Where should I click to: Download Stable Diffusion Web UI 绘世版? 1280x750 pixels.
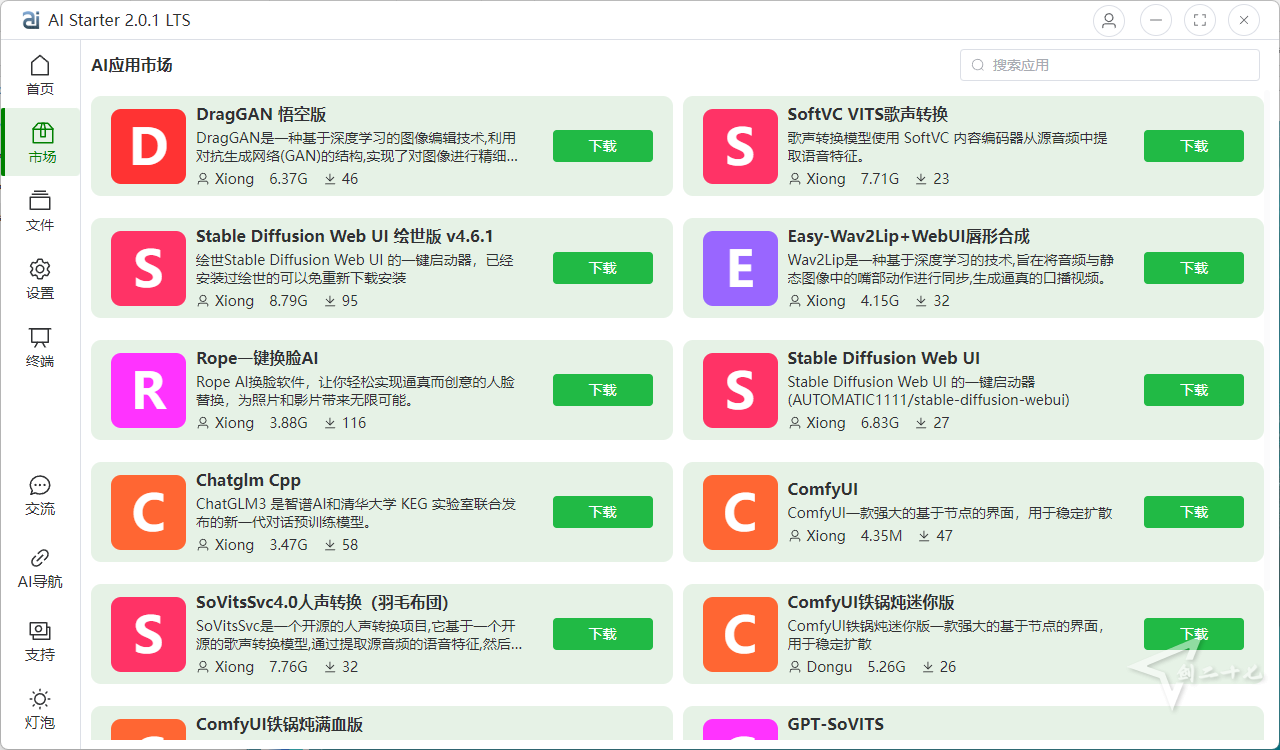pos(602,268)
